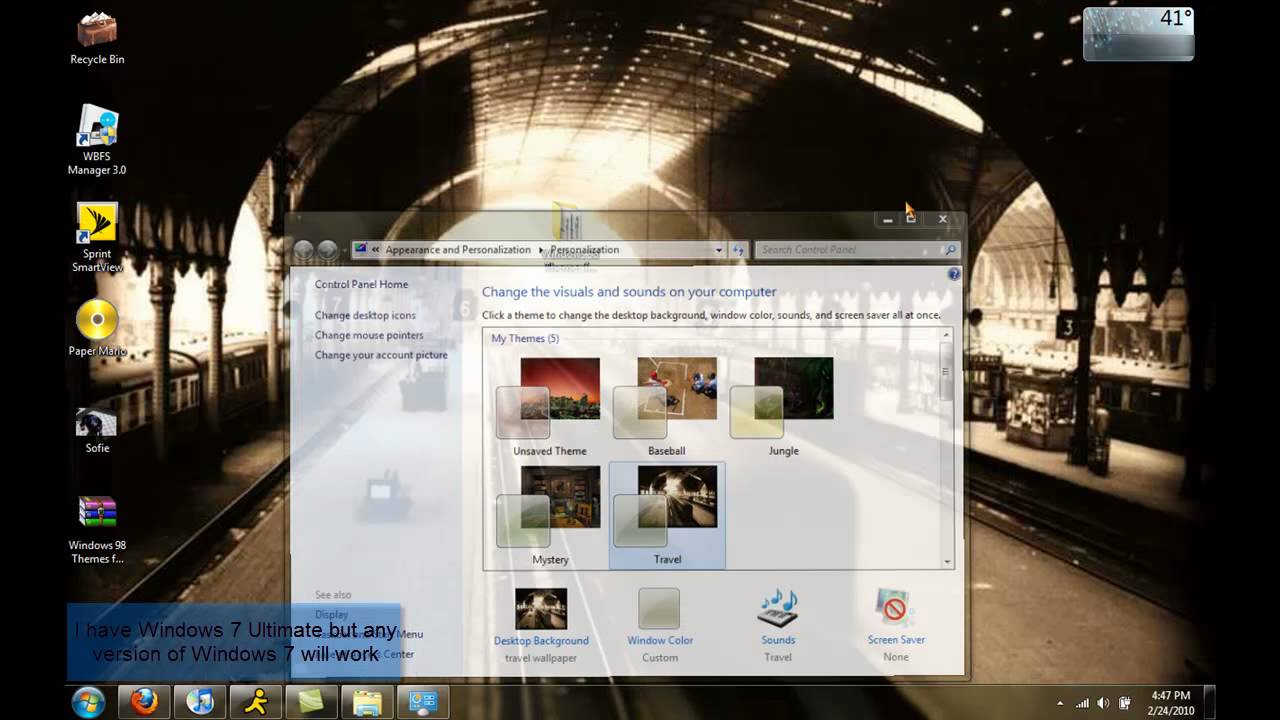Click the My Themes (5) heading

[525, 338]
